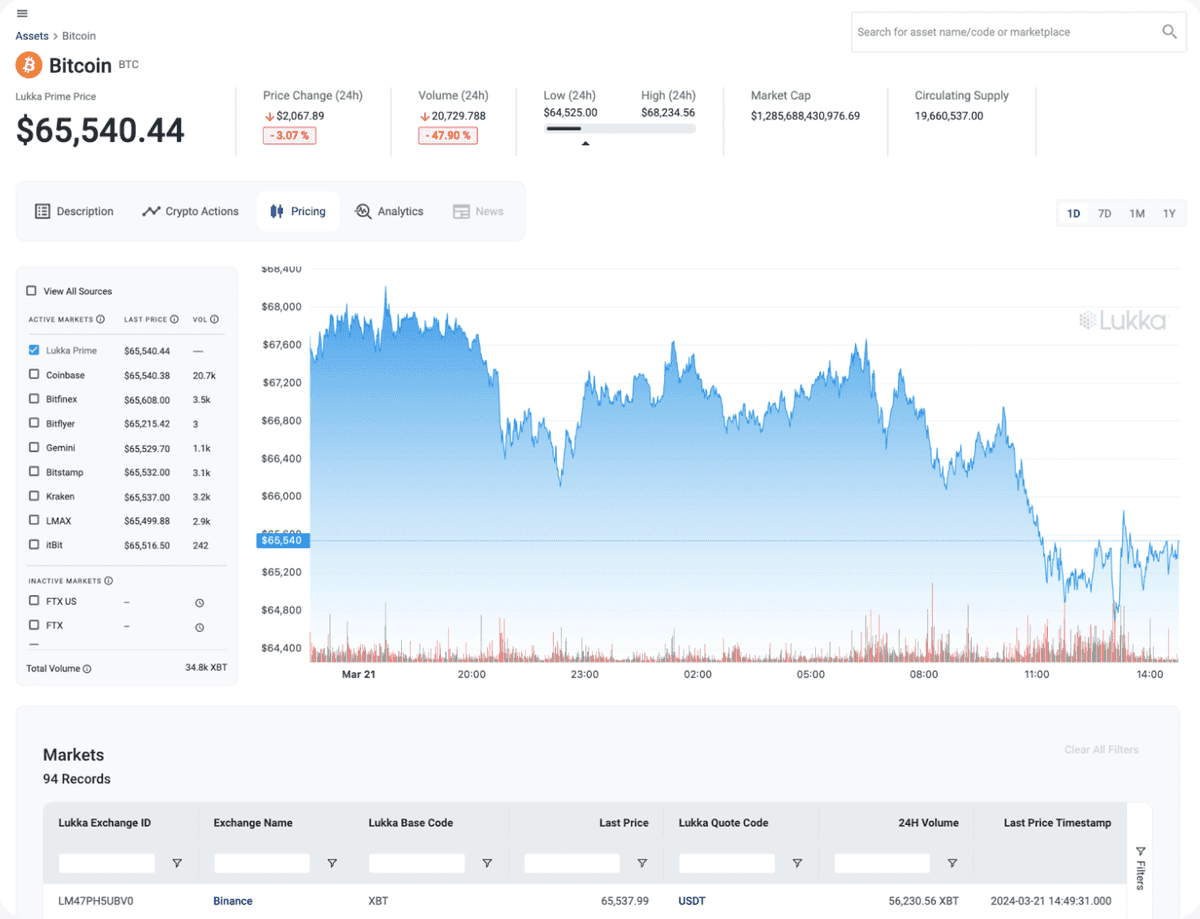Click the clock icon next to FTX

(x=199, y=627)
